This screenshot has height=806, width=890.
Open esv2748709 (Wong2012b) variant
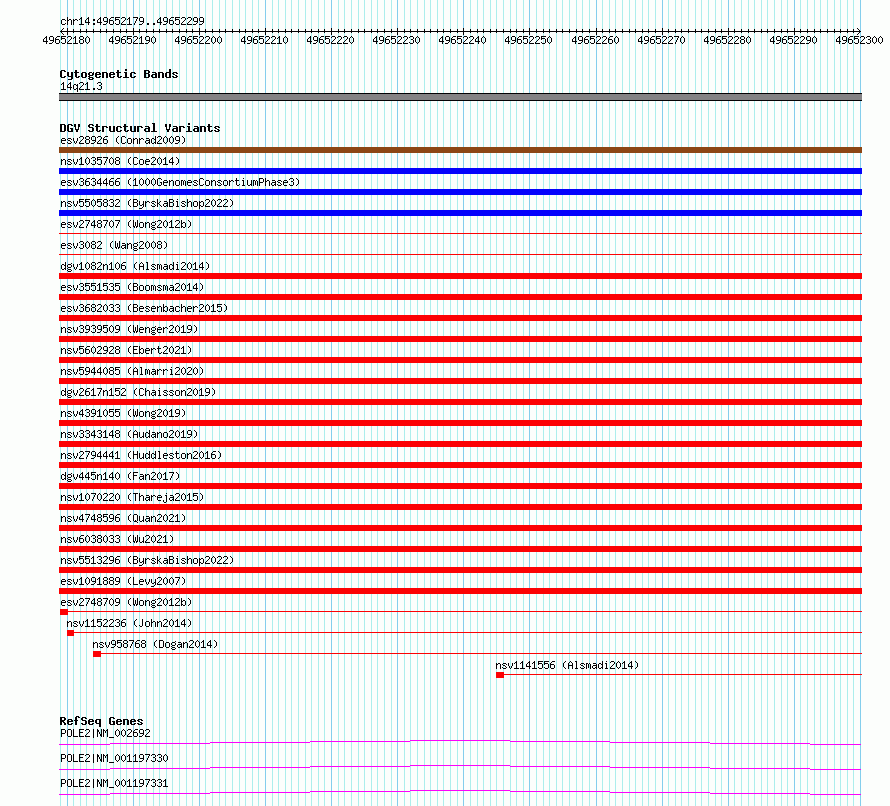click(x=126, y=602)
